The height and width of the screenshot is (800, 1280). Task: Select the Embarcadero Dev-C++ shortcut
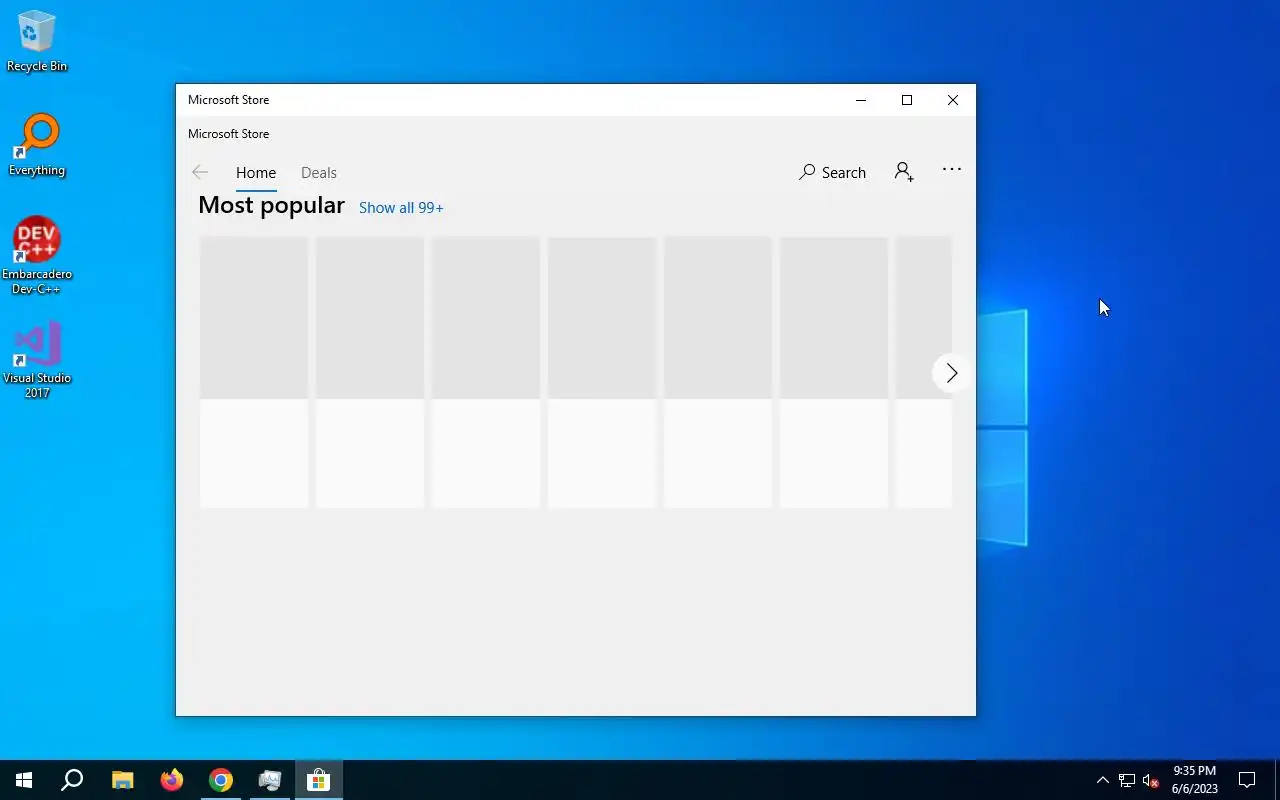[37, 256]
